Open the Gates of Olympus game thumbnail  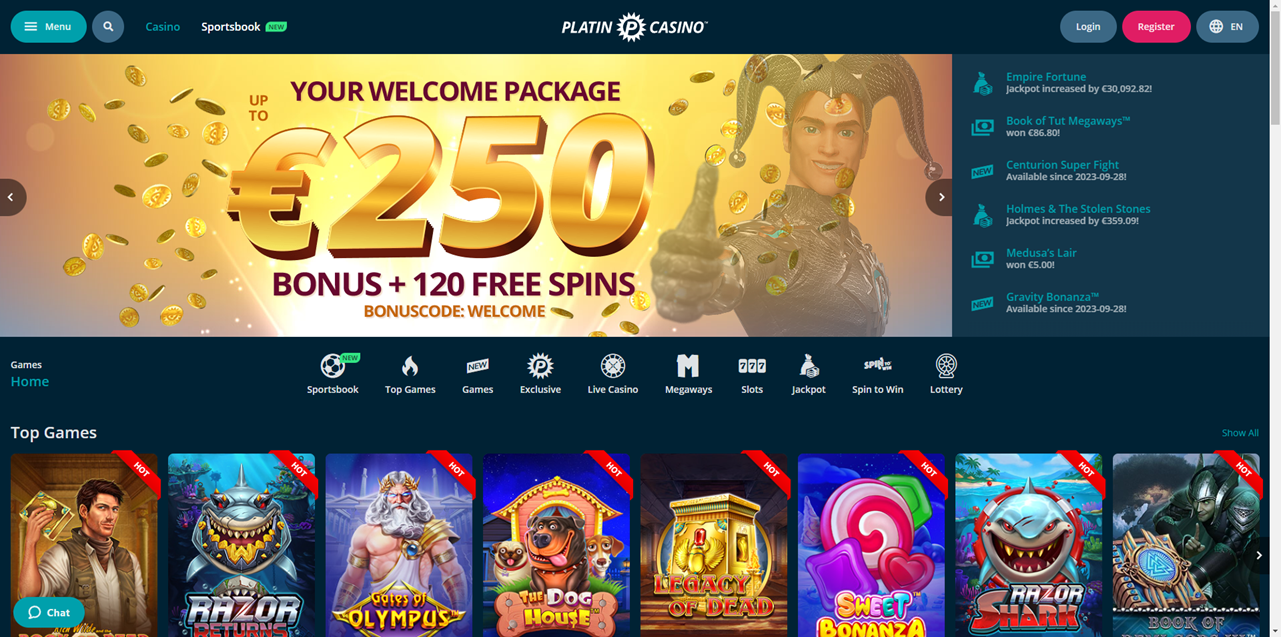(x=399, y=545)
